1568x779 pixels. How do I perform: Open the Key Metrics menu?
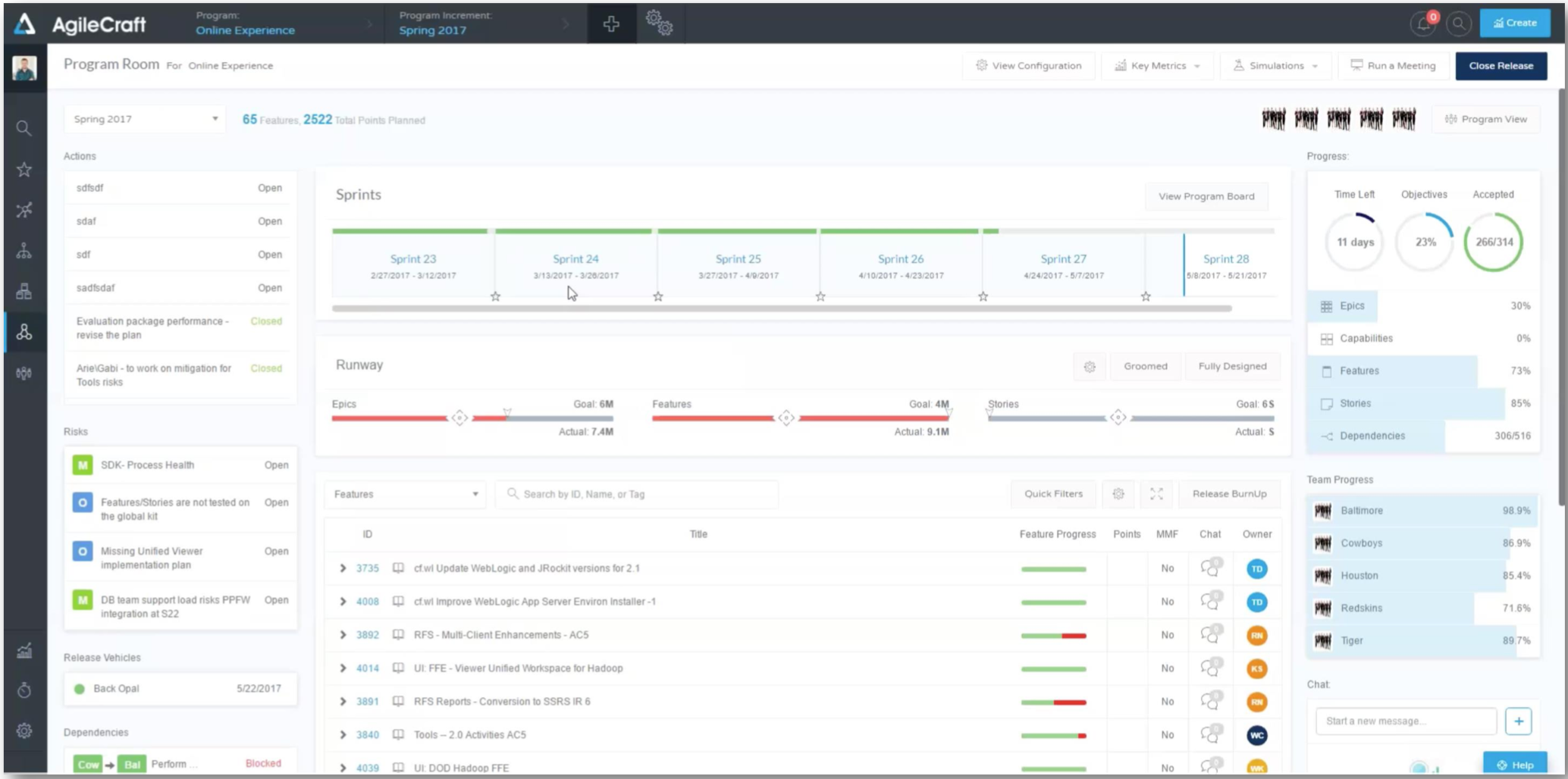pos(1157,66)
